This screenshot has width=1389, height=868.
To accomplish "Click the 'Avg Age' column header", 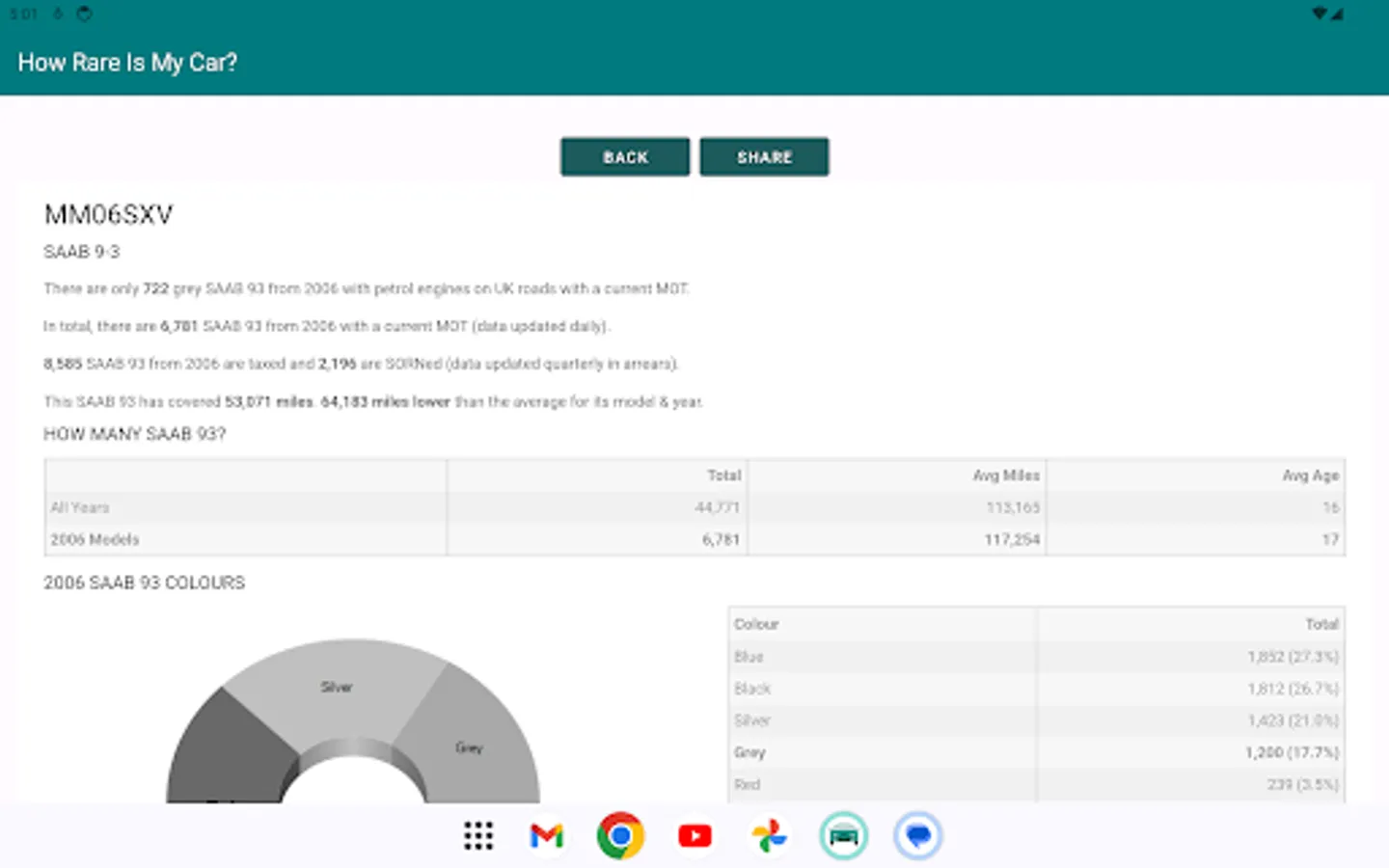I will coord(1310,475).
